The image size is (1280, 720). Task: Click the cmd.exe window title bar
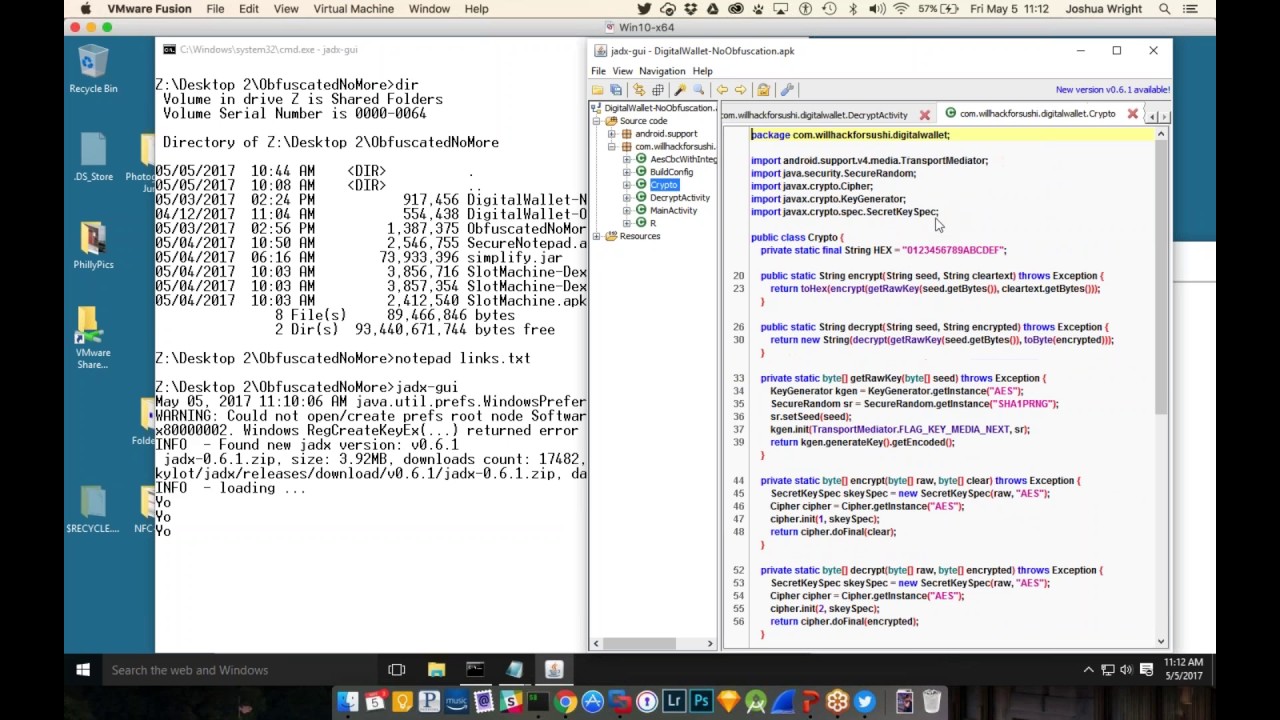click(370, 49)
